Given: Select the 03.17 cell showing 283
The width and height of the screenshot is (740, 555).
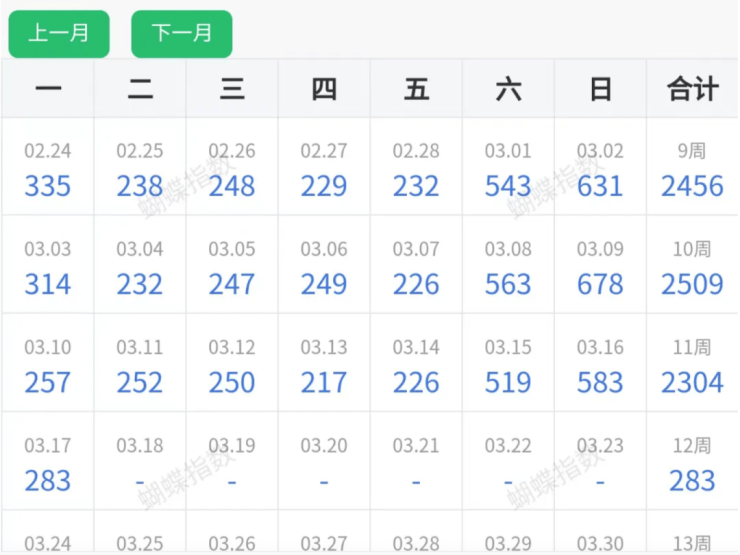Looking at the screenshot, I should tap(48, 464).
